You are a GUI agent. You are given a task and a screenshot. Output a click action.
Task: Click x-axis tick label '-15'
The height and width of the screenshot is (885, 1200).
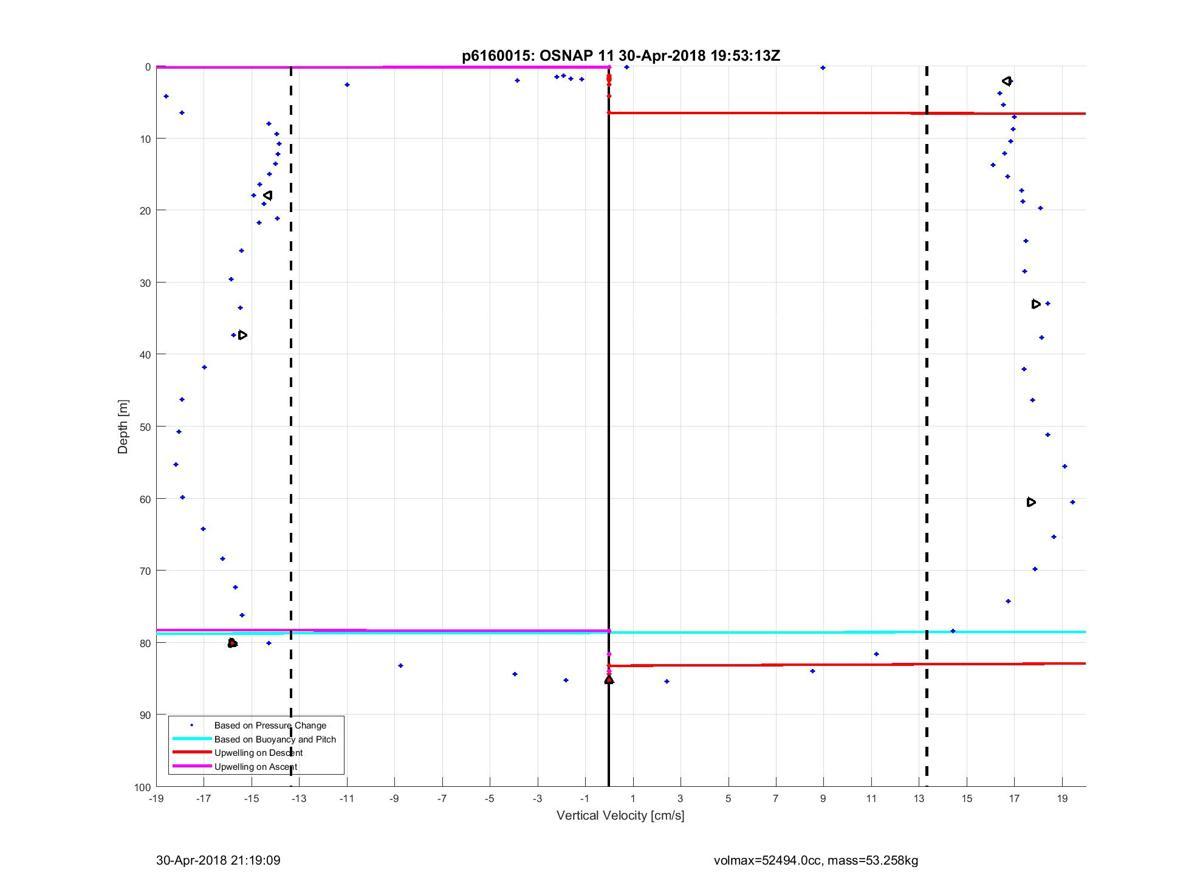(251, 799)
